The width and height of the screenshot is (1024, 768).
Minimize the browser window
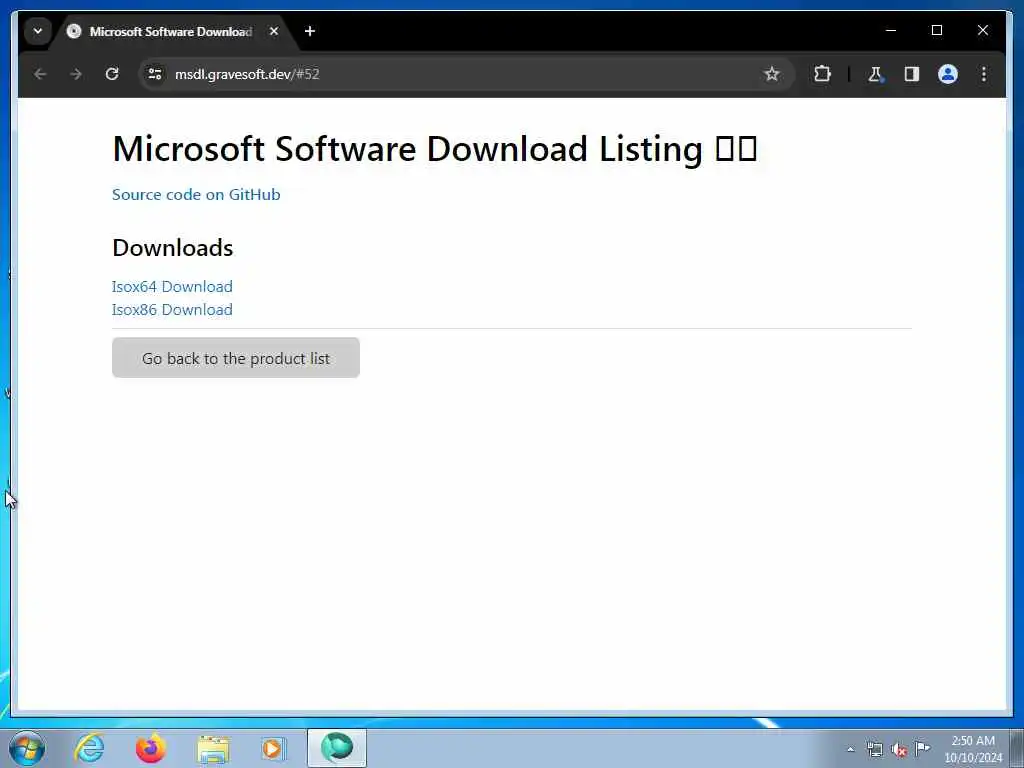[891, 30]
